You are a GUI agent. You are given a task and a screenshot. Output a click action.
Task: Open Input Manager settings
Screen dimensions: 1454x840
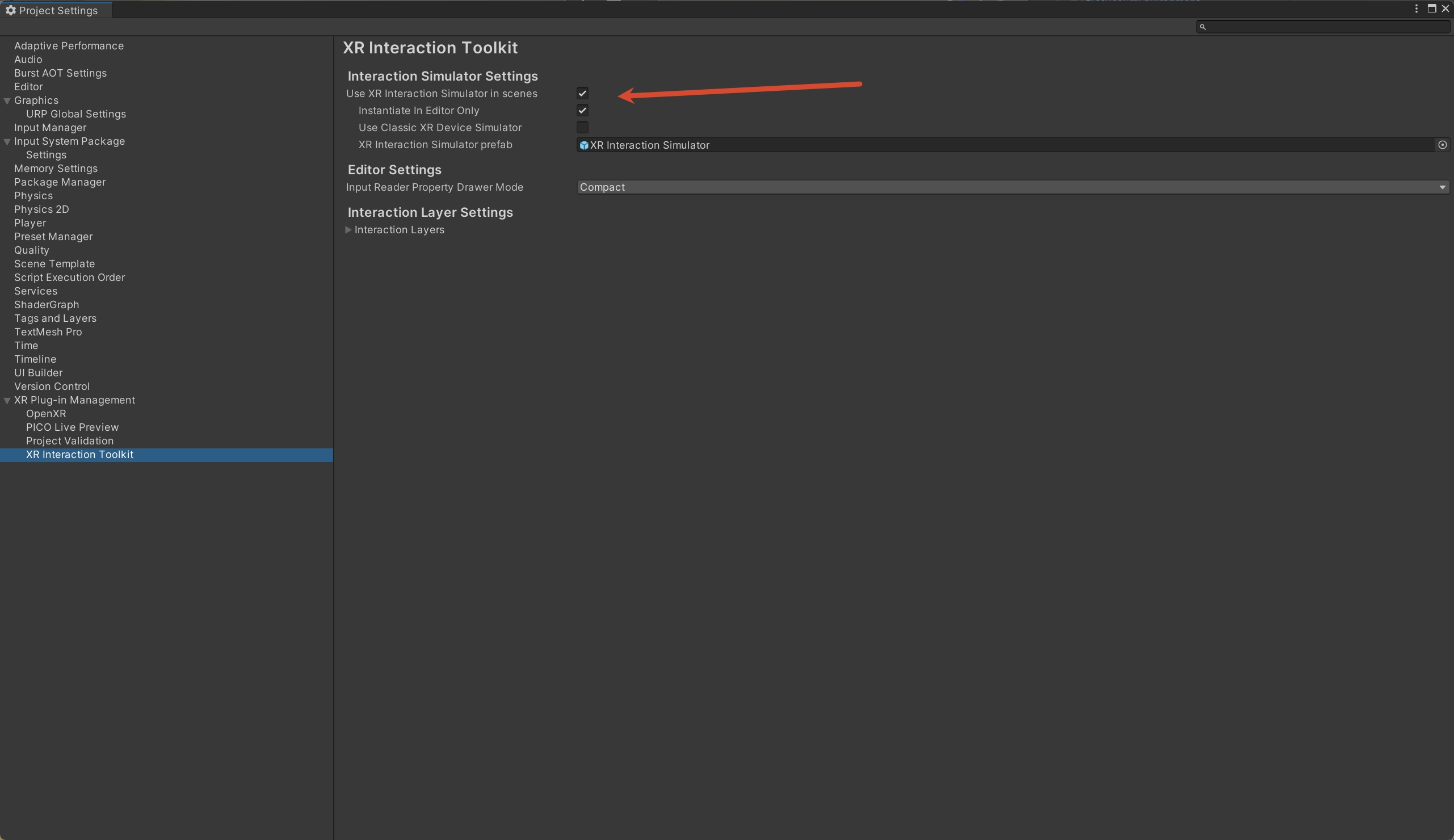pyautogui.click(x=50, y=128)
